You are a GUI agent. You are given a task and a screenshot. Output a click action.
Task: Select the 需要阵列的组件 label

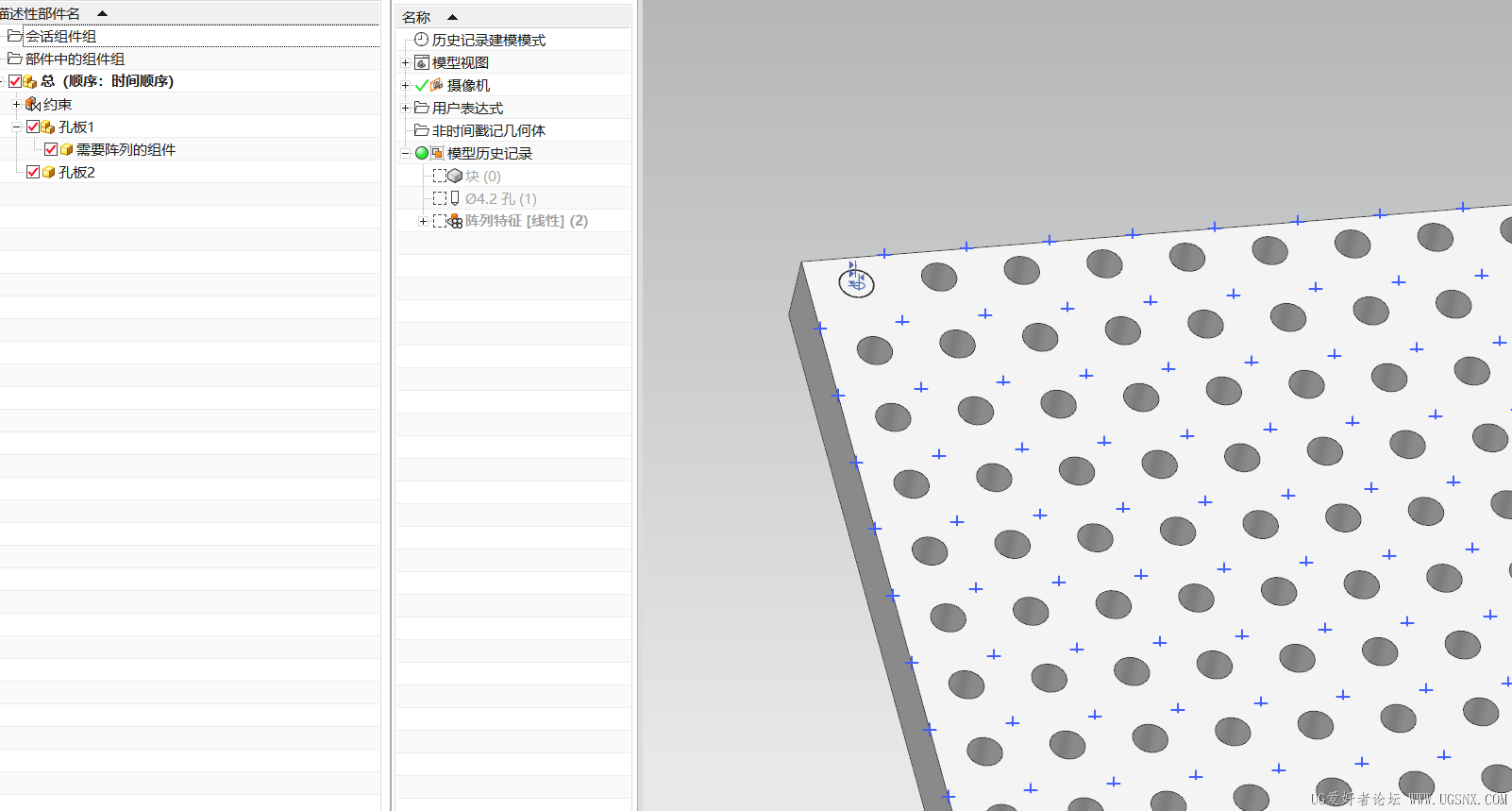126,149
